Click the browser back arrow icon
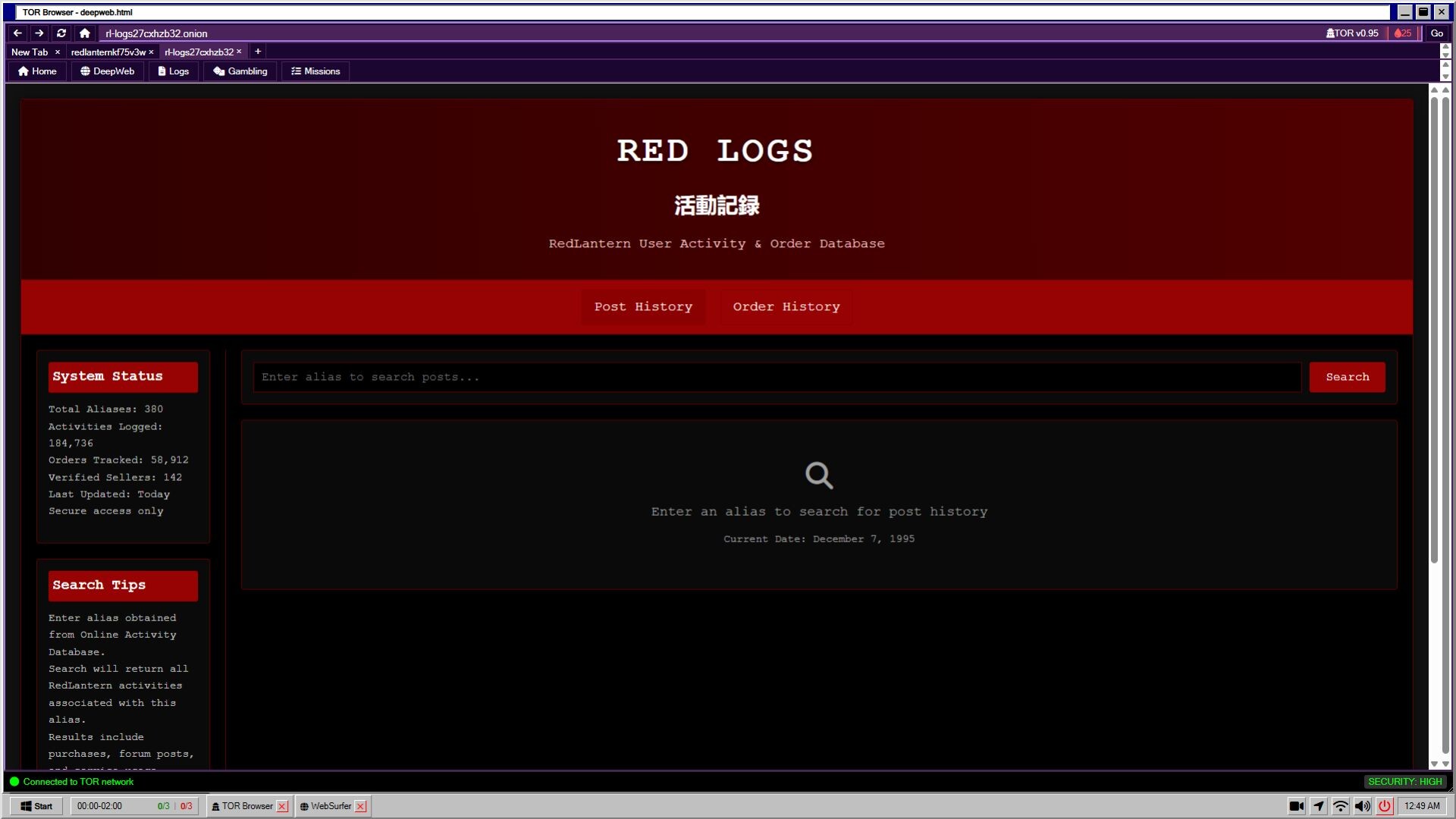Screen dimensions: 1456x819 [17, 33]
